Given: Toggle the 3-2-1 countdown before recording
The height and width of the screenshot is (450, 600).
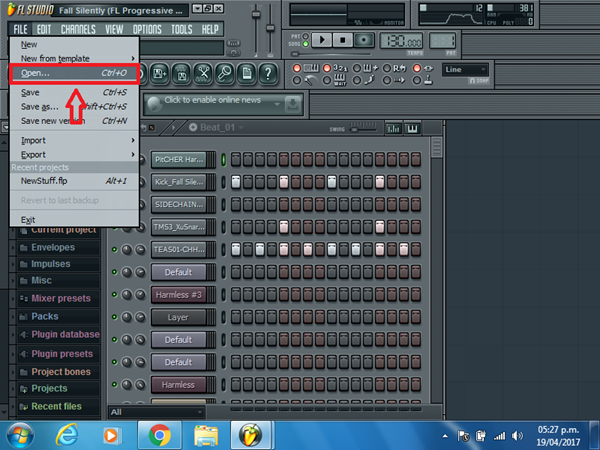Looking at the screenshot, I should (x=327, y=68).
